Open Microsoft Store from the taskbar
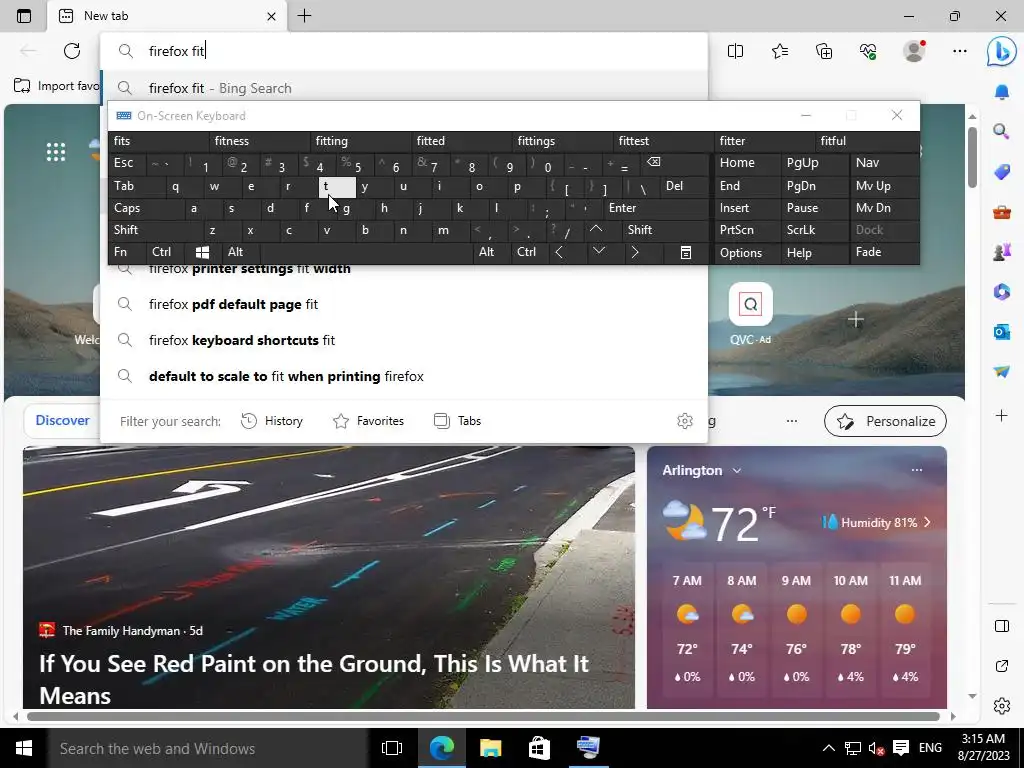This screenshot has width=1024, height=768. (539, 748)
